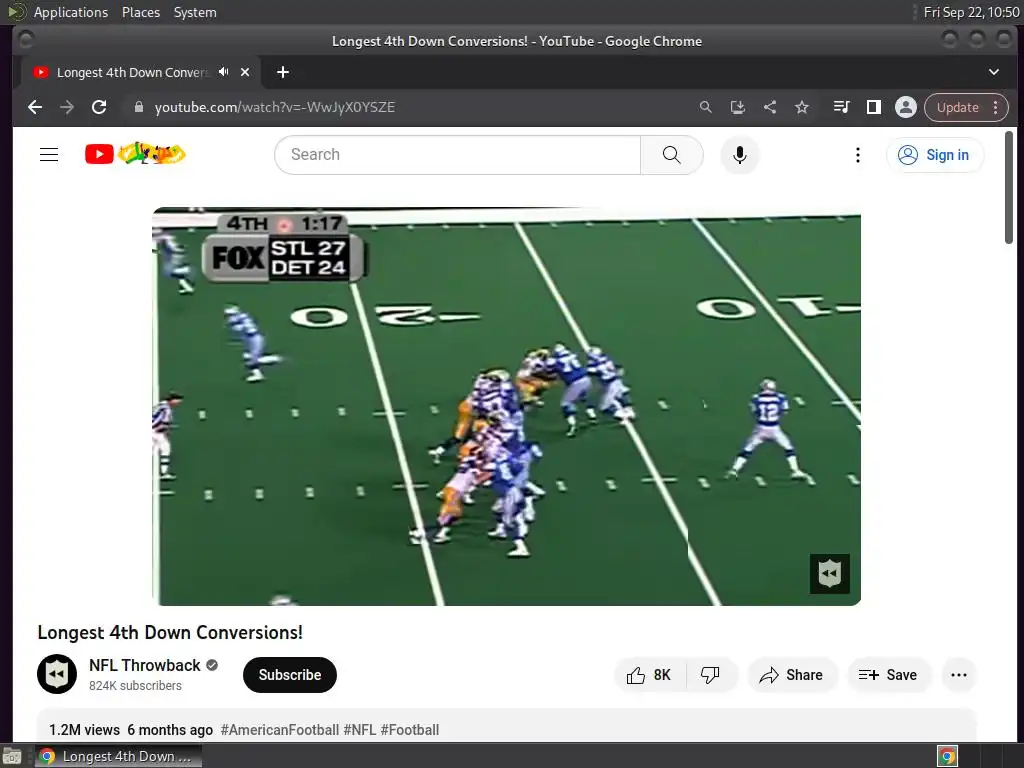This screenshot has height=768, width=1024.
Task: Click the show desktop icon in bottom panel
Action: point(12,756)
